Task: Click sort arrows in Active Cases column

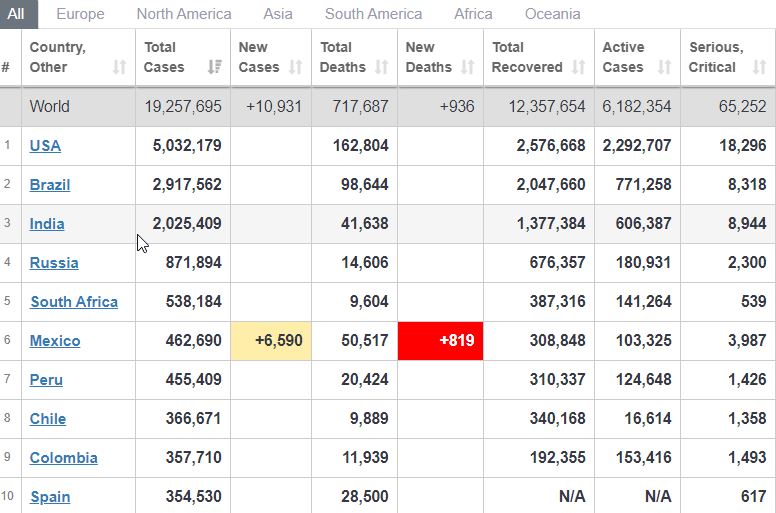Action: [664, 67]
